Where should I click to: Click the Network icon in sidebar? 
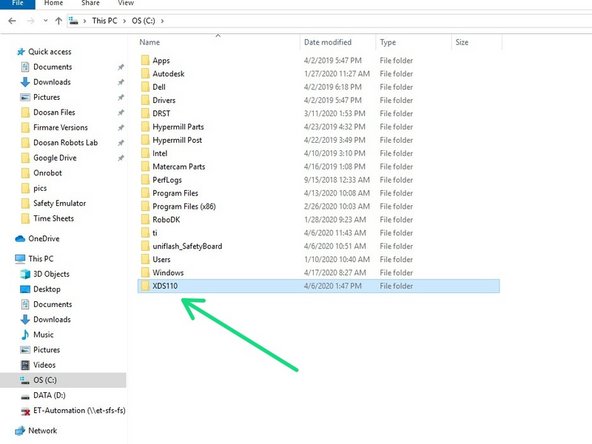click(x=20, y=431)
